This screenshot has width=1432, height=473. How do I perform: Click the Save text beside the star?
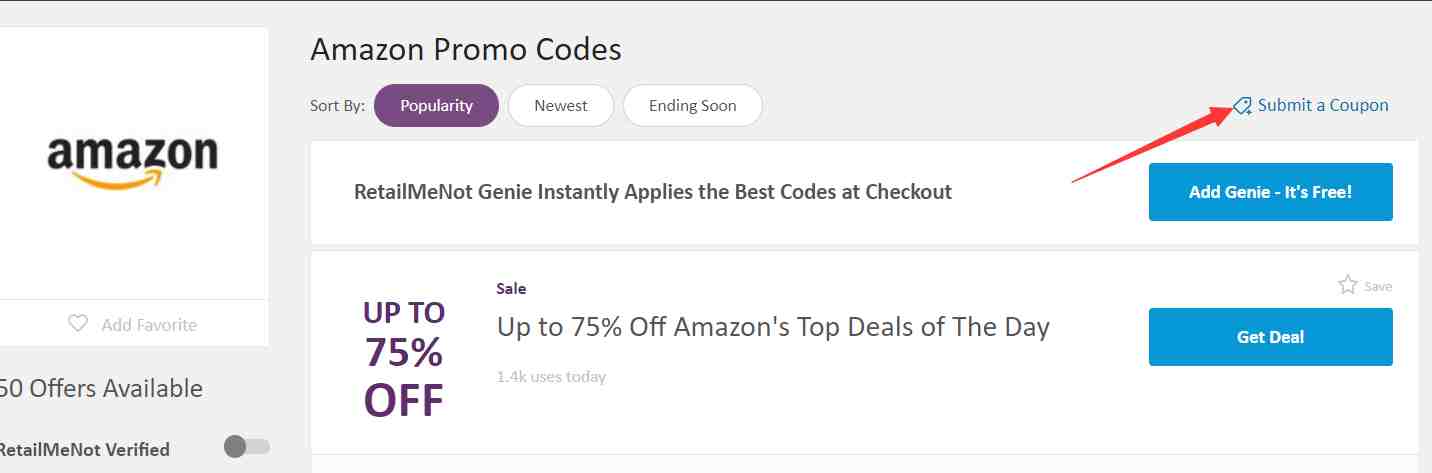click(1378, 286)
